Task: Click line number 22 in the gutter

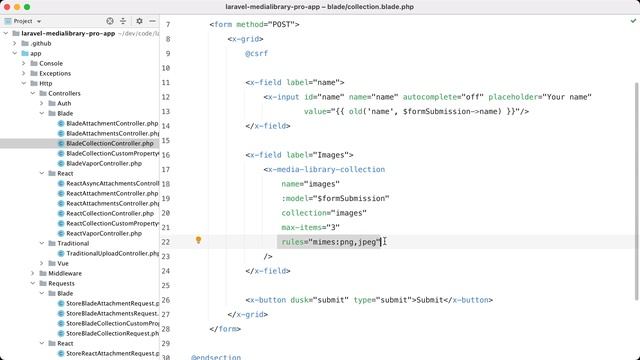Action: point(165,242)
